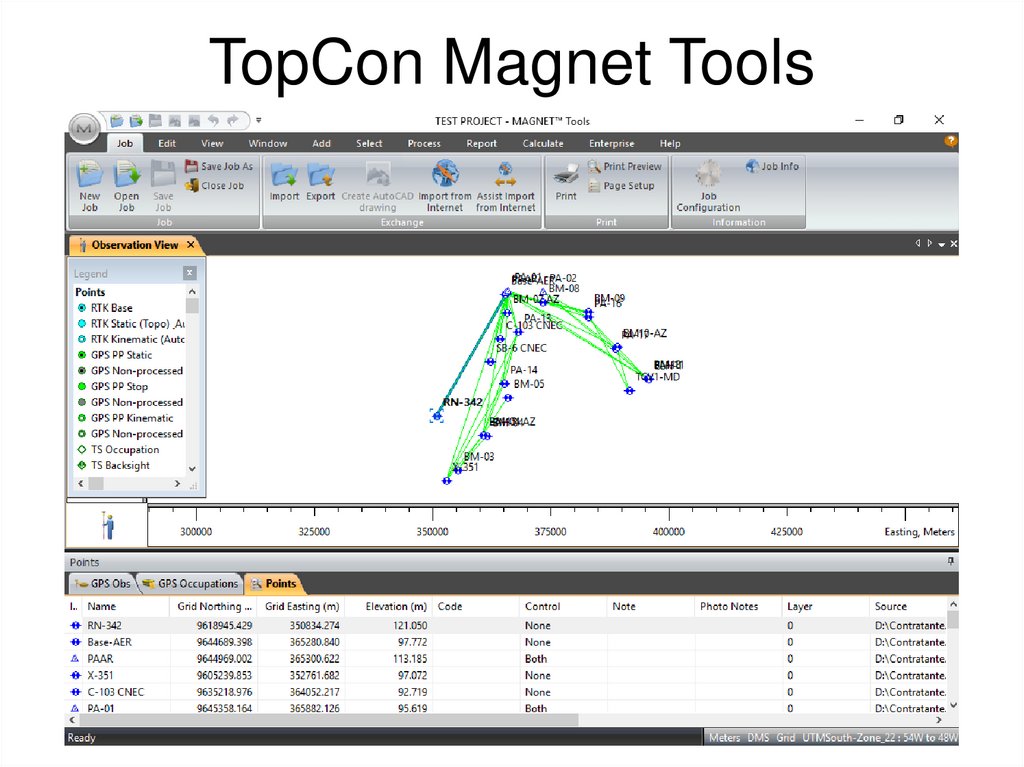Click the Open Job icon
Viewport: 1024px width, 767px height.
coord(126,186)
